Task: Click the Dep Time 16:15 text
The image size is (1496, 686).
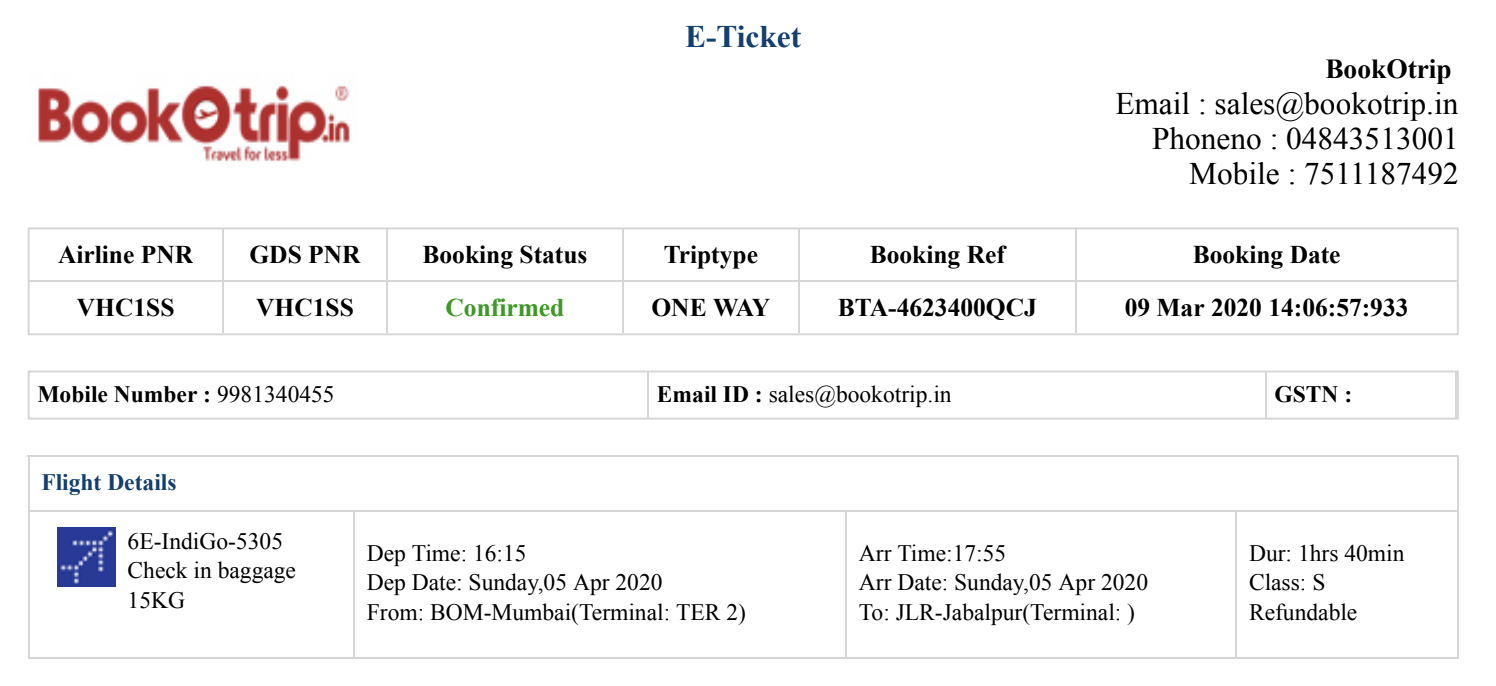Action: (x=446, y=554)
